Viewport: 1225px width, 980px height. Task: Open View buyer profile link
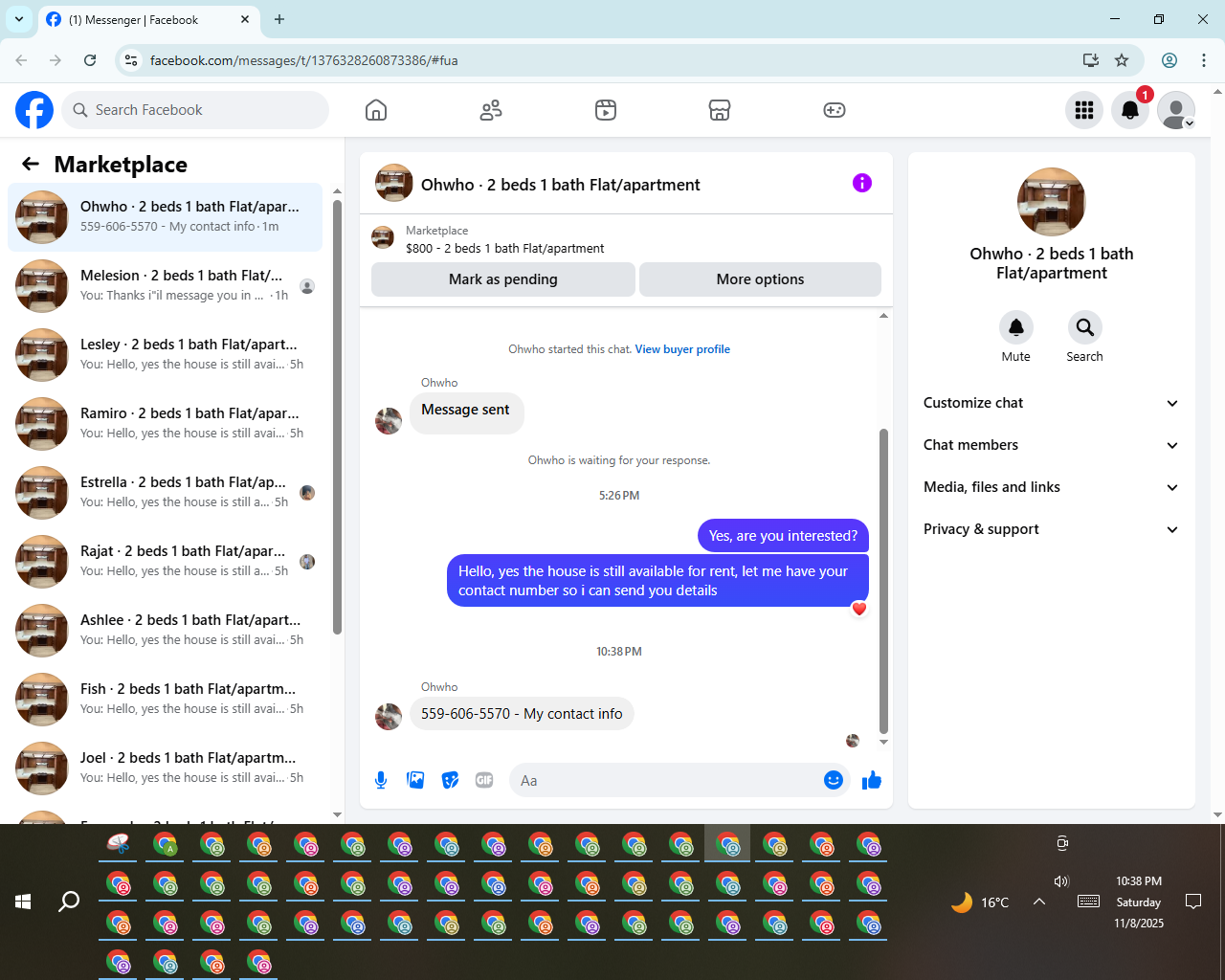[682, 349]
